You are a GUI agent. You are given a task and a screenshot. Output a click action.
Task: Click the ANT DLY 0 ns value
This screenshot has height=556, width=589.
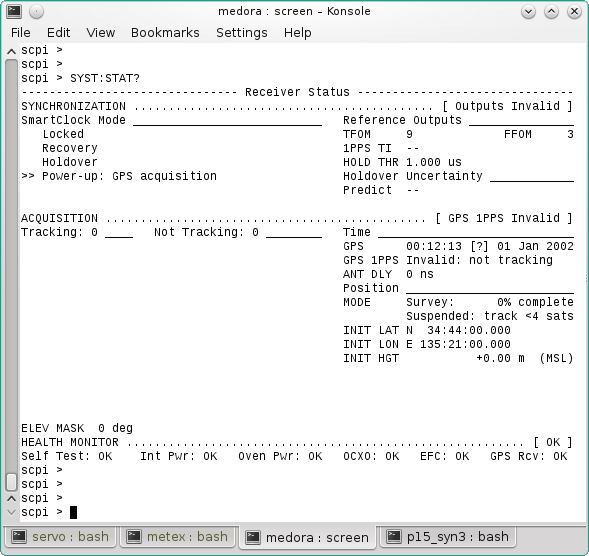point(420,274)
